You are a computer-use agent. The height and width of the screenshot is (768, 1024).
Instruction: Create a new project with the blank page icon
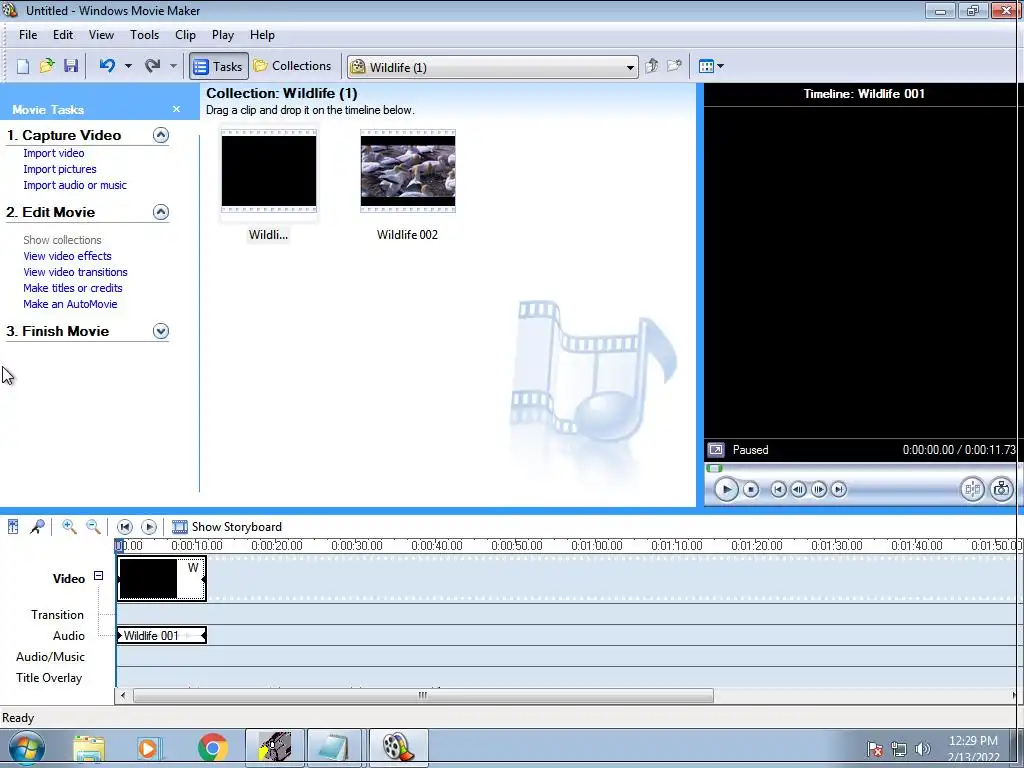click(23, 66)
